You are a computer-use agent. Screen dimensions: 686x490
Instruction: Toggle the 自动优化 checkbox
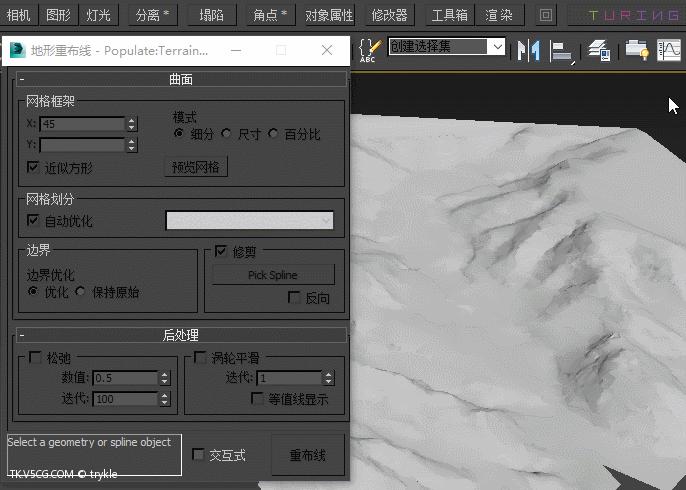tap(33, 220)
